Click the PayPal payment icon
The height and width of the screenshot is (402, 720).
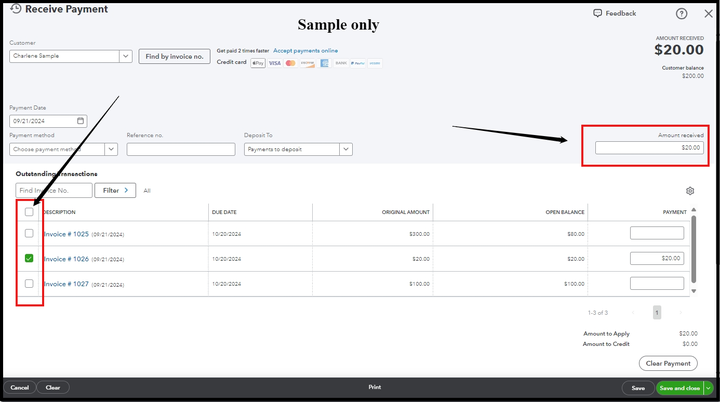(x=358, y=63)
